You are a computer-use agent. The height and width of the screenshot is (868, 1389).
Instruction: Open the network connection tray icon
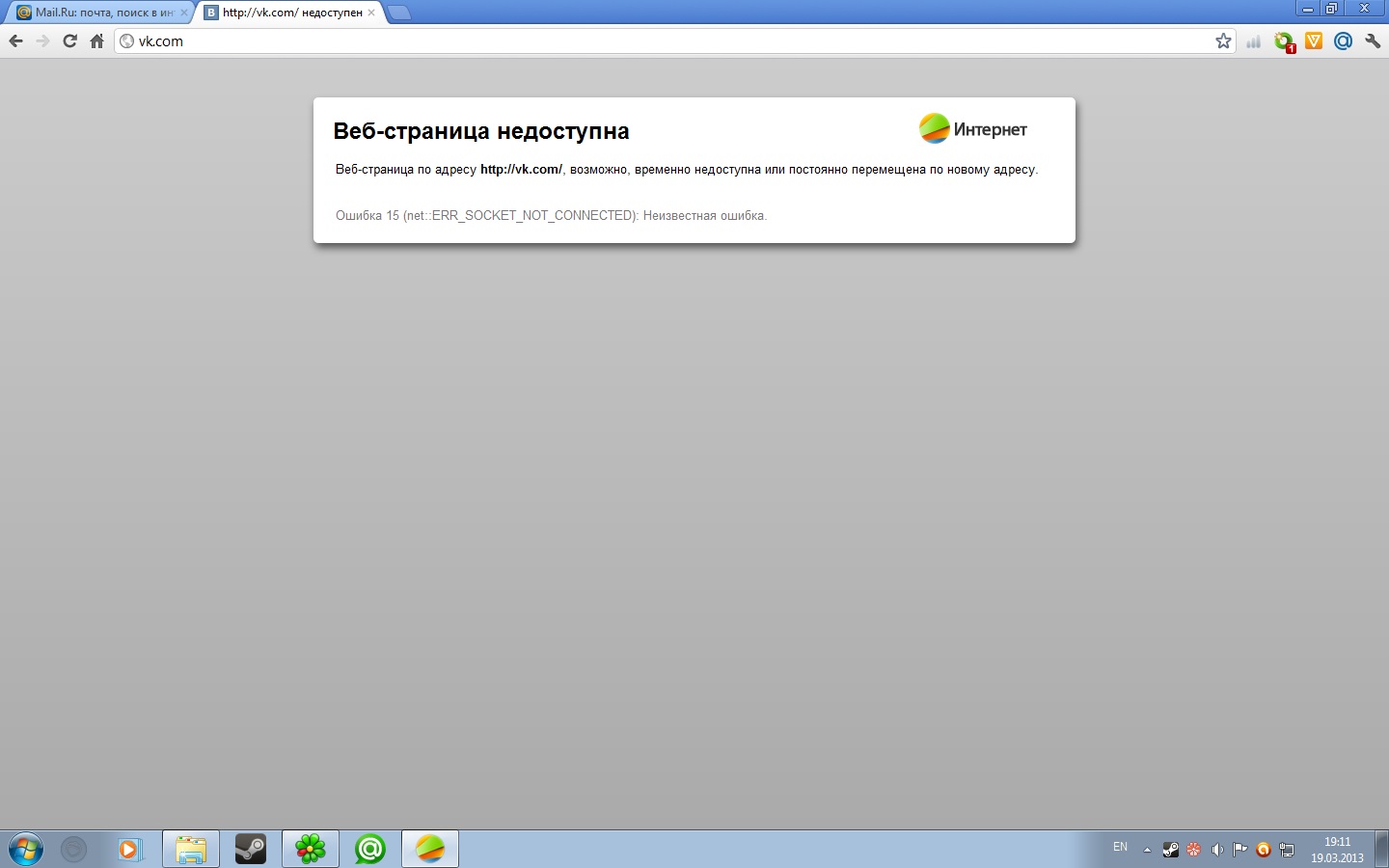click(x=1287, y=850)
